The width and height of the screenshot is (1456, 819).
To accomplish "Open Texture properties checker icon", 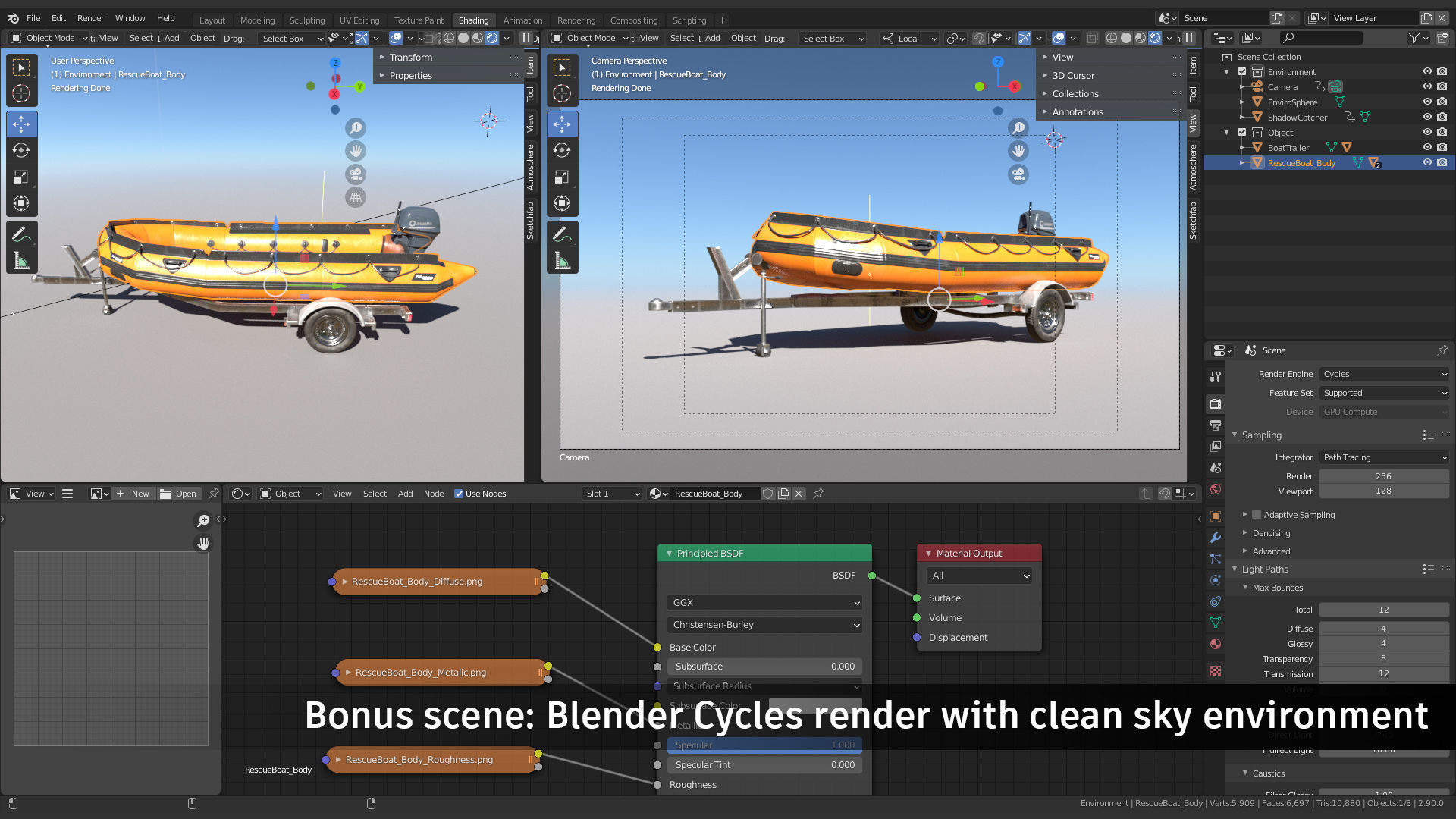I will [1216, 671].
